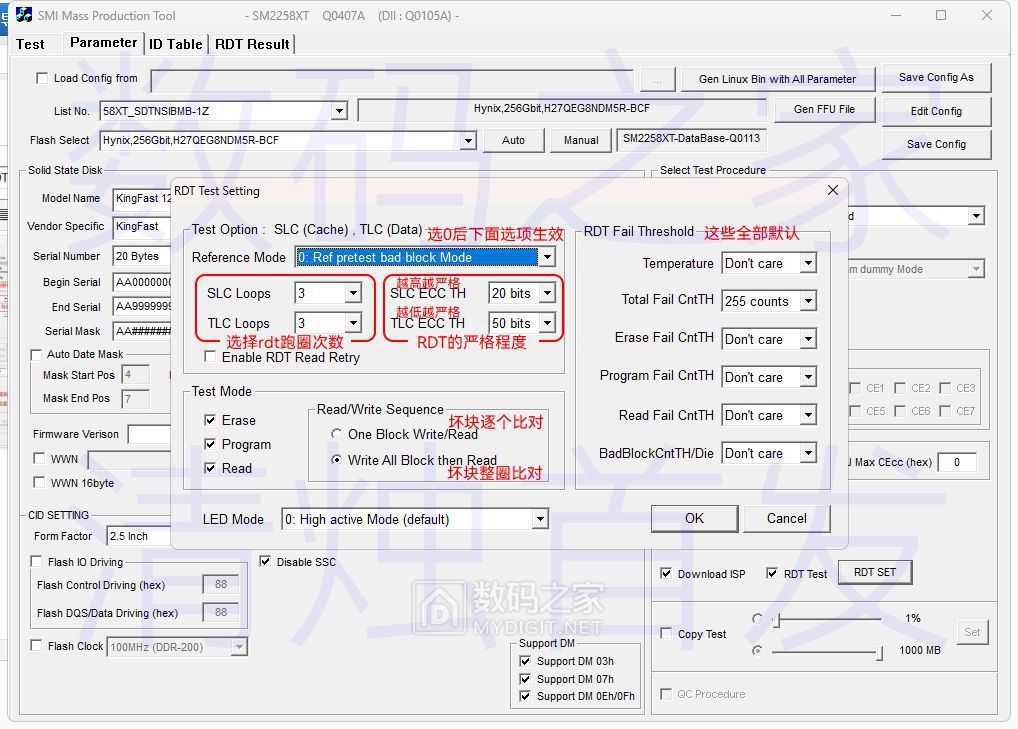Viewport: 1018px width, 729px height.
Task: Open the RDT Result tab
Action: [252, 44]
